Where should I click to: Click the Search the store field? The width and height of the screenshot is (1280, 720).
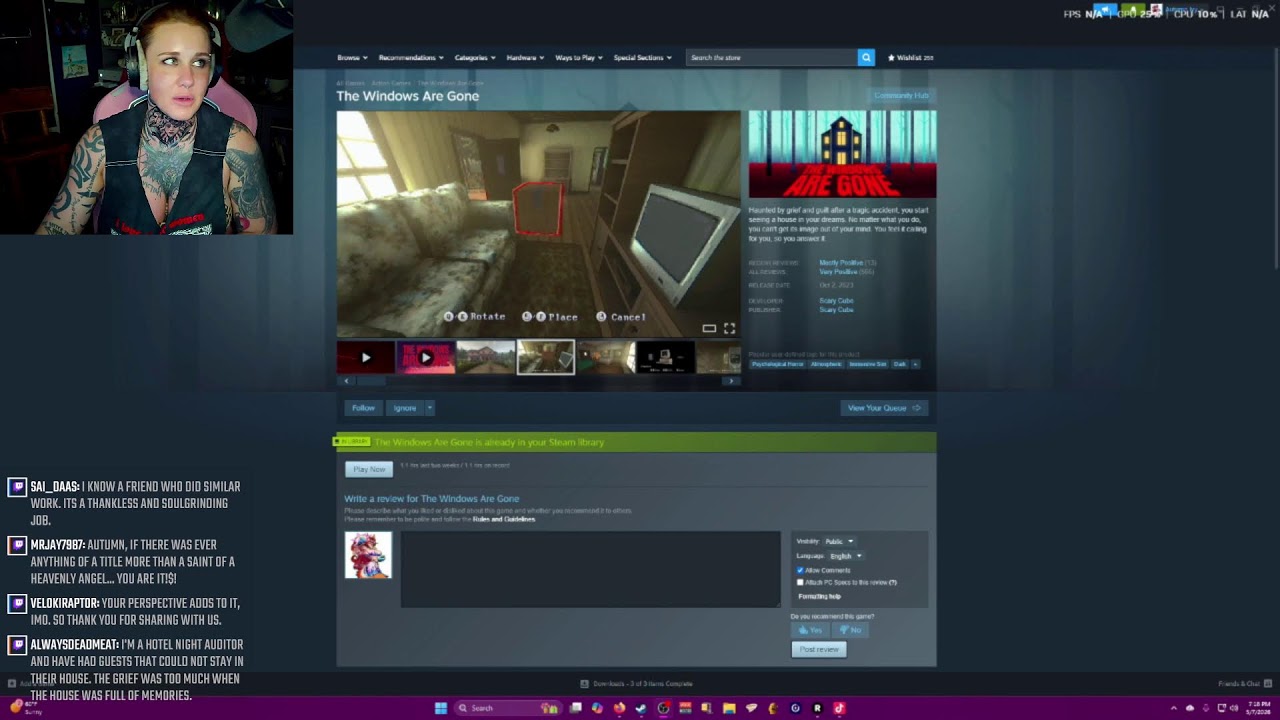pos(772,57)
